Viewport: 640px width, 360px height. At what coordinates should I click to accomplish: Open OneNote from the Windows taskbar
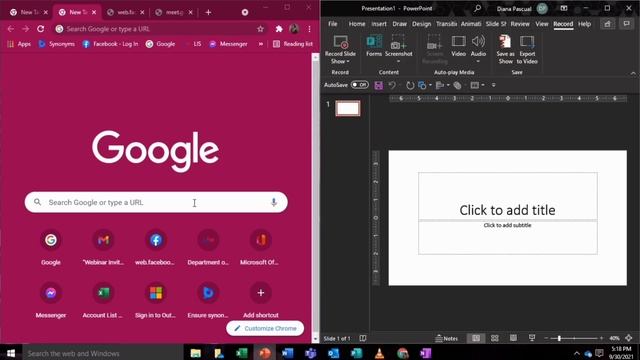(426, 353)
